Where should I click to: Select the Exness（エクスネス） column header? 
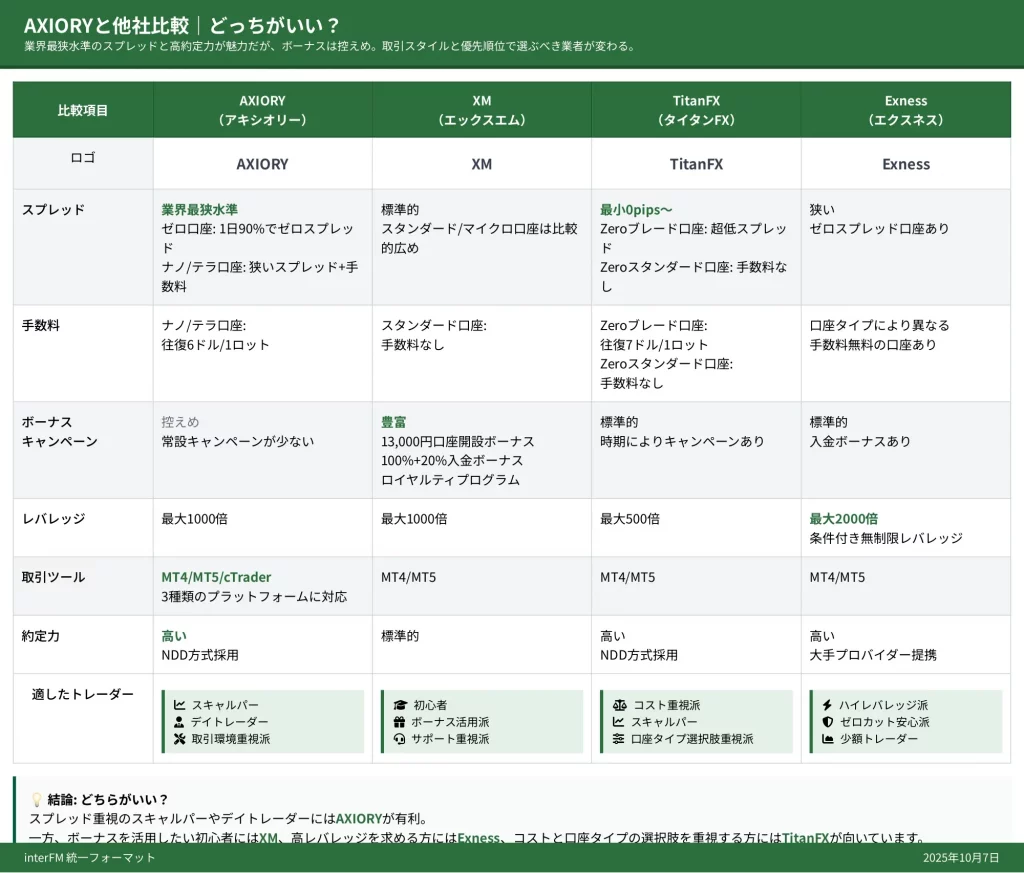tap(906, 110)
